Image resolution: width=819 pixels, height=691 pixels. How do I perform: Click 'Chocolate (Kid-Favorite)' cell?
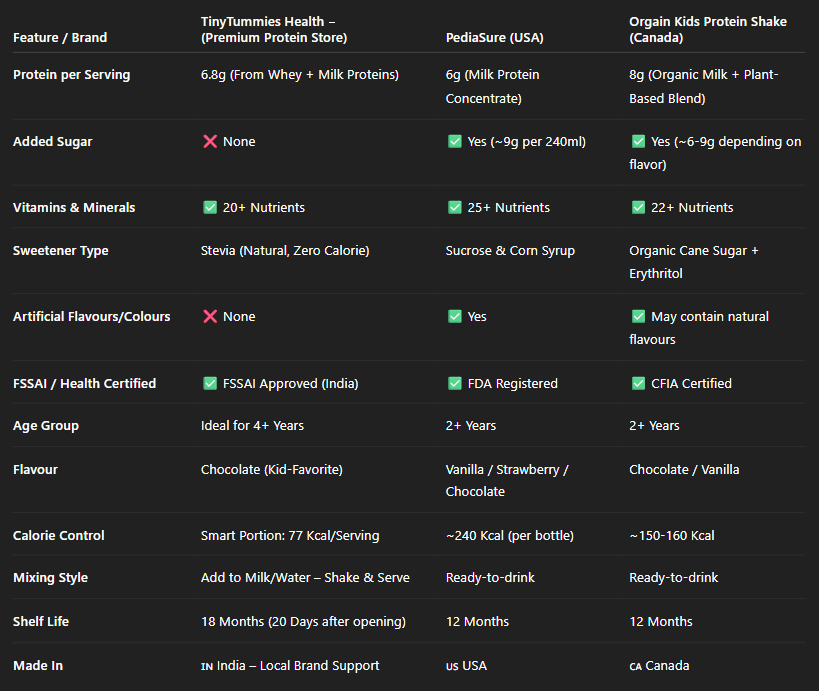point(272,470)
